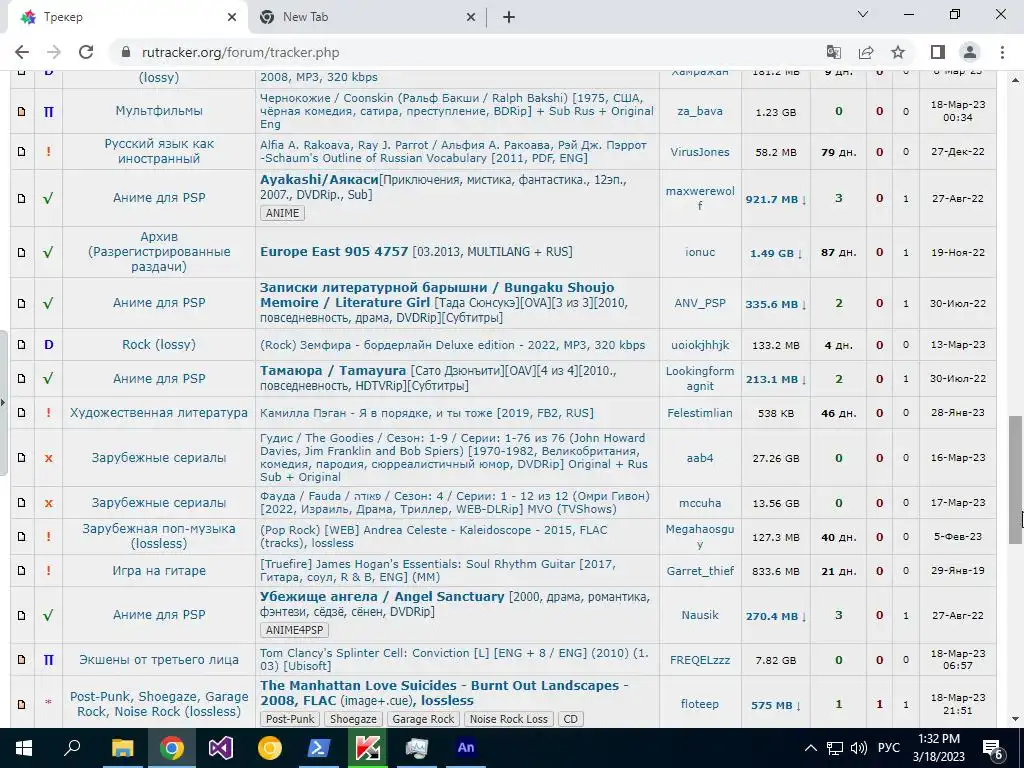Open author profile za_bava
This screenshot has width=1024, height=768.
[699, 111]
